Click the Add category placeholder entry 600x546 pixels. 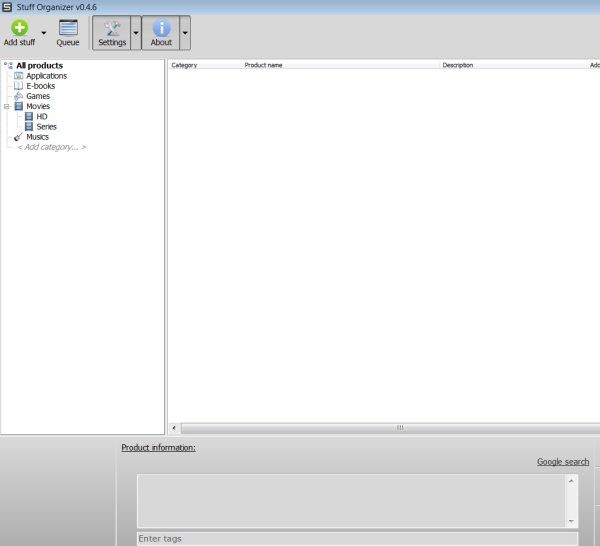pyautogui.click(x=51, y=147)
